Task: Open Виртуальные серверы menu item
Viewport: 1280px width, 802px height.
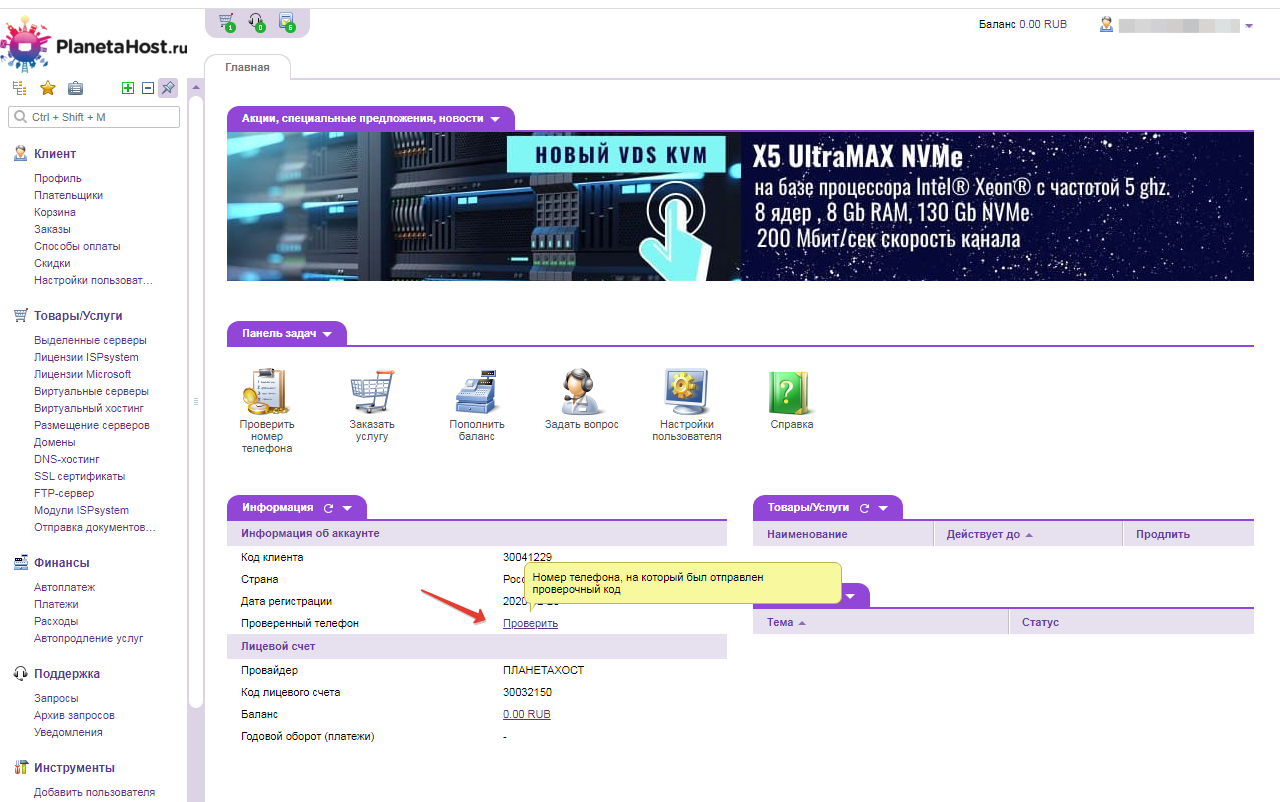Action: (x=91, y=391)
